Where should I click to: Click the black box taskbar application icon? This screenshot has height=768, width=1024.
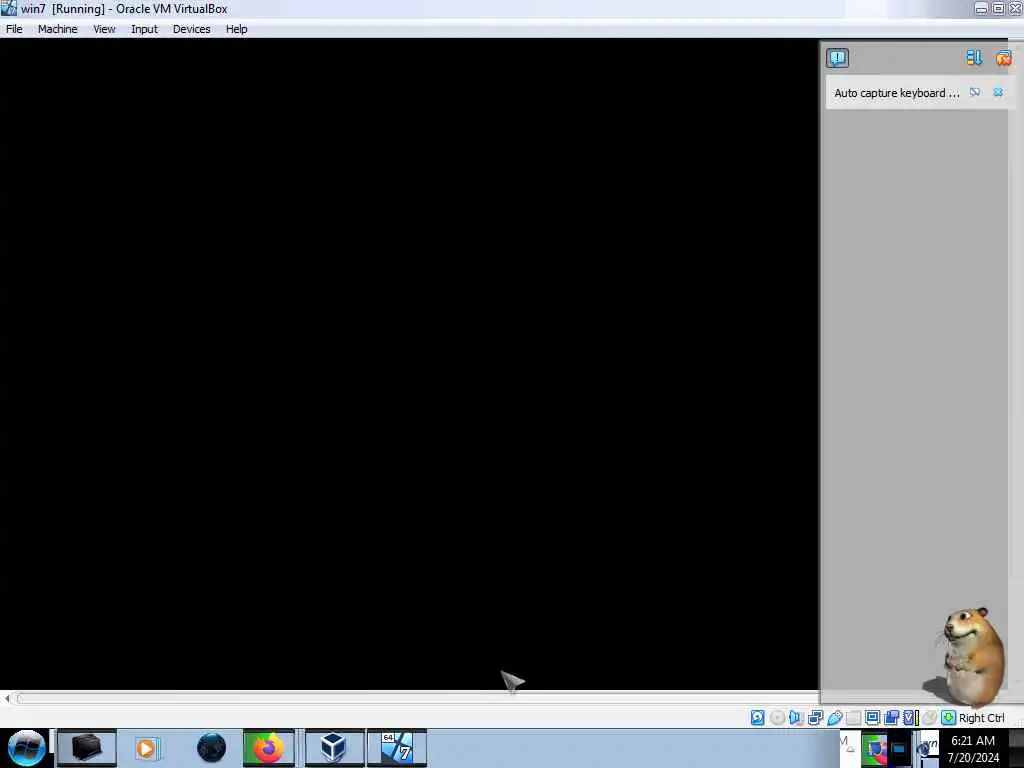tap(86, 748)
